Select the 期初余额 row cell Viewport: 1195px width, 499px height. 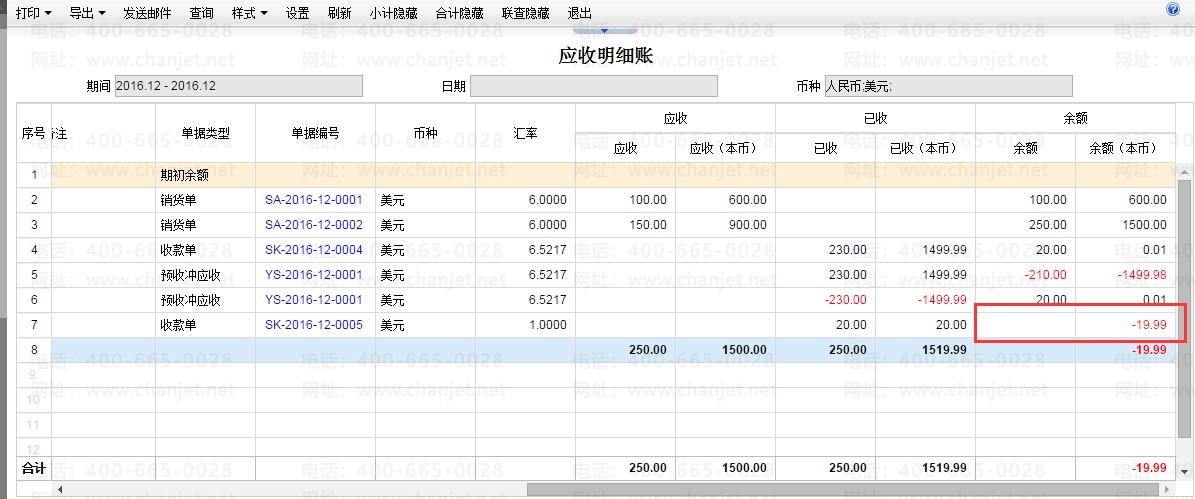coord(206,174)
